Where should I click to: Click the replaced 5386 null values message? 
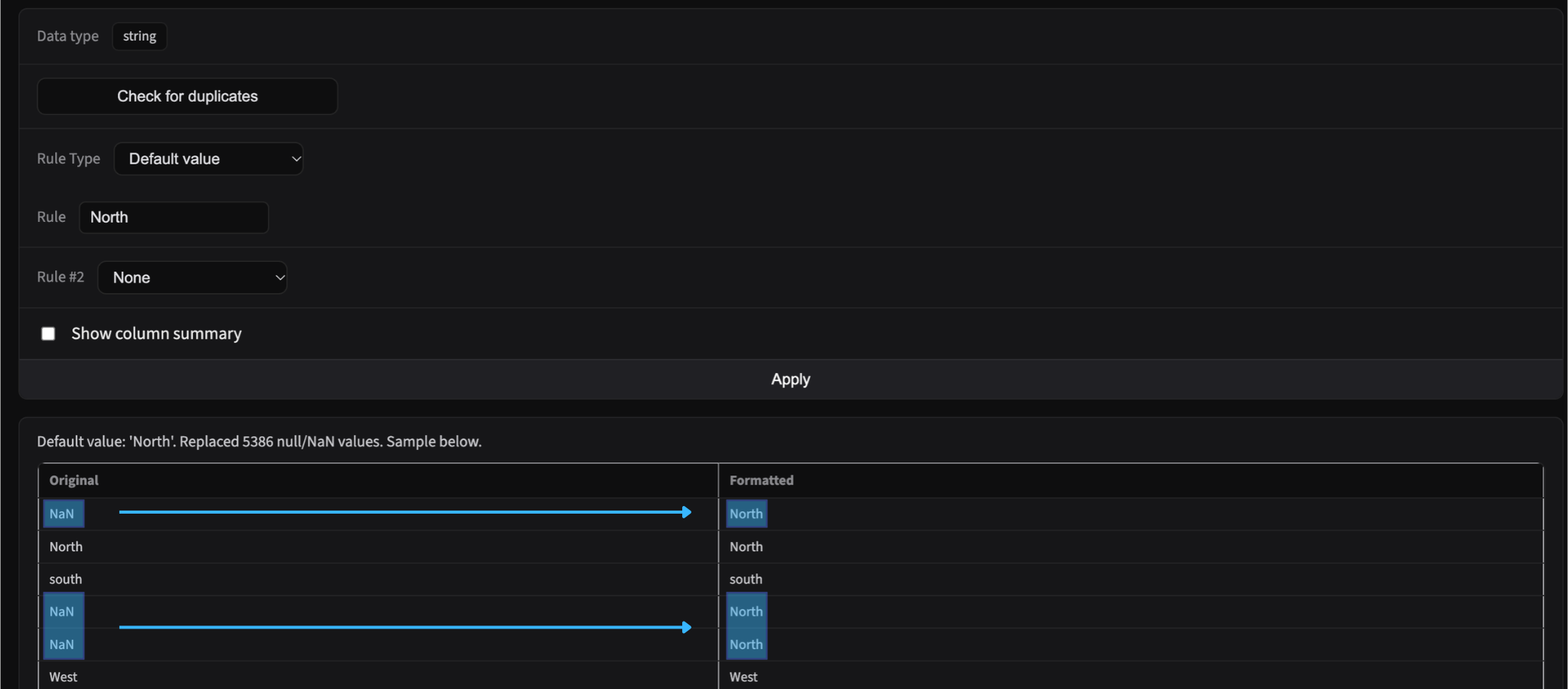click(x=259, y=442)
